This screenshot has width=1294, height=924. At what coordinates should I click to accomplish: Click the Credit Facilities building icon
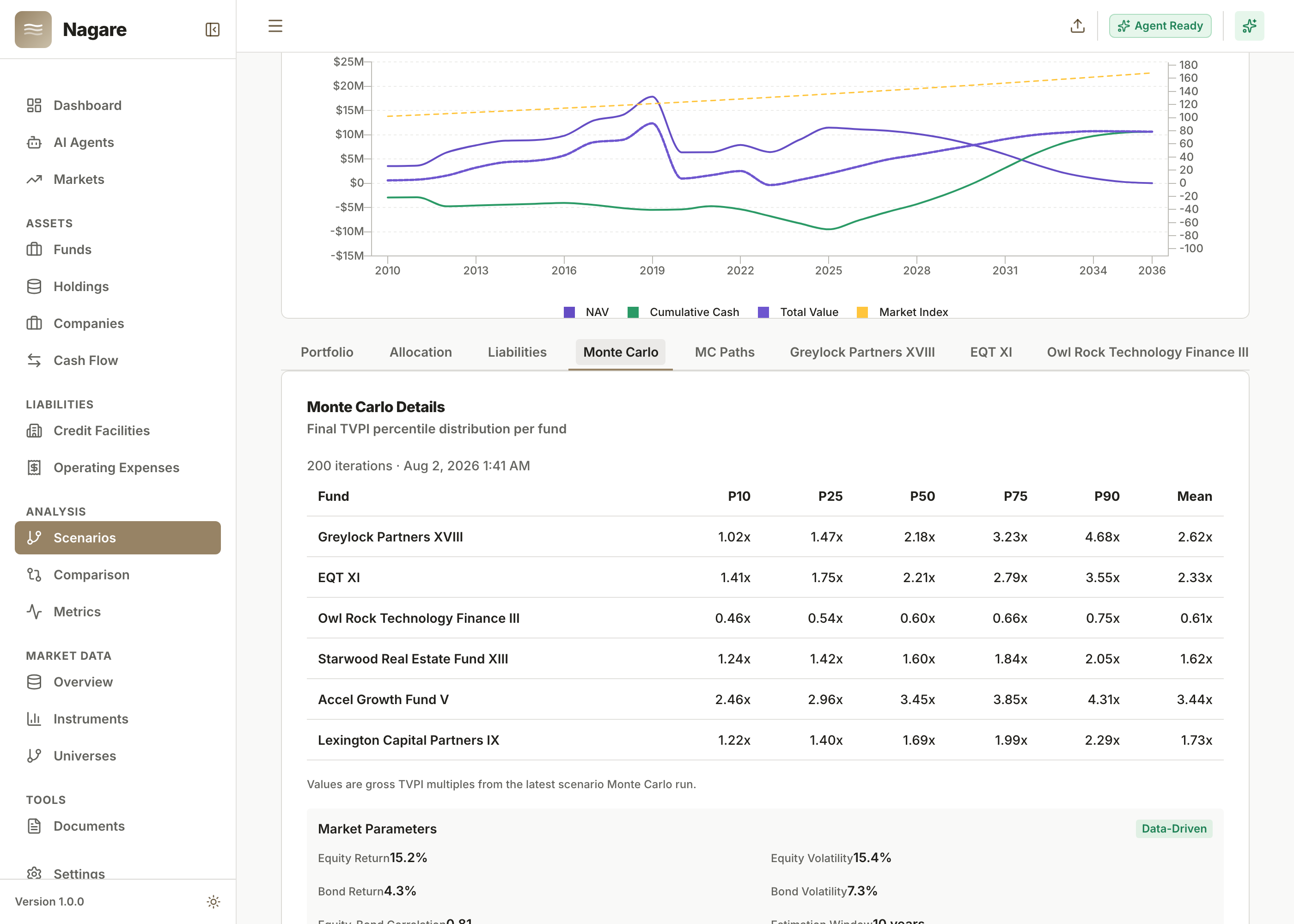(x=34, y=431)
